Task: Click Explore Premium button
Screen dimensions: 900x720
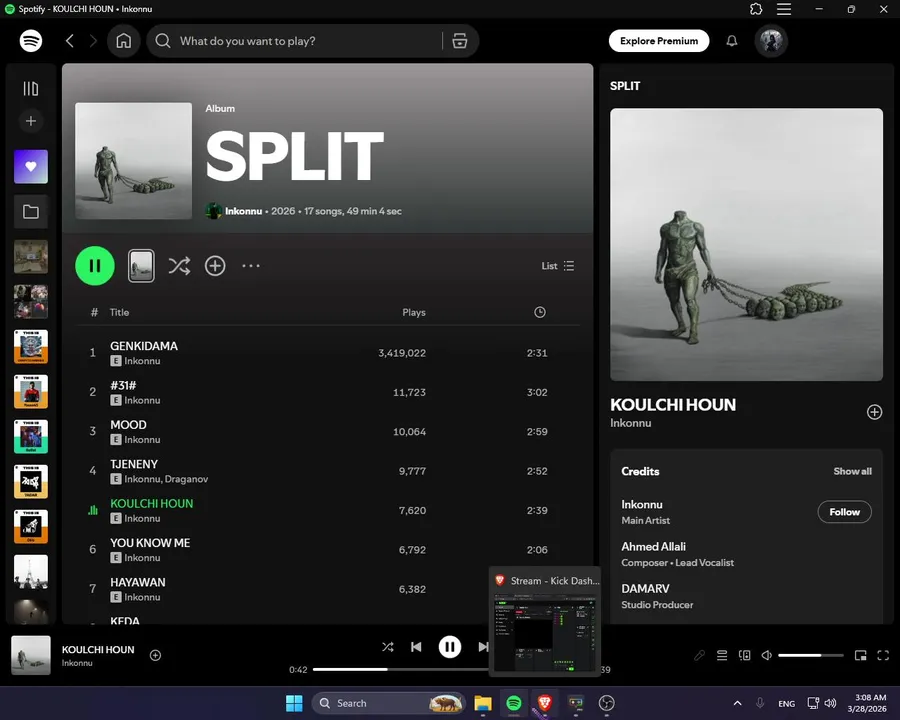Action: (659, 41)
